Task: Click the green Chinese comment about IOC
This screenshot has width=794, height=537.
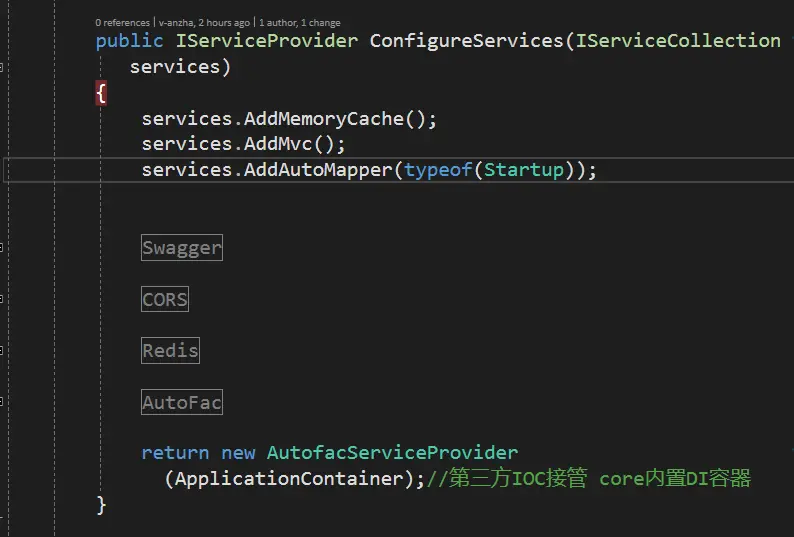Action: point(589,478)
